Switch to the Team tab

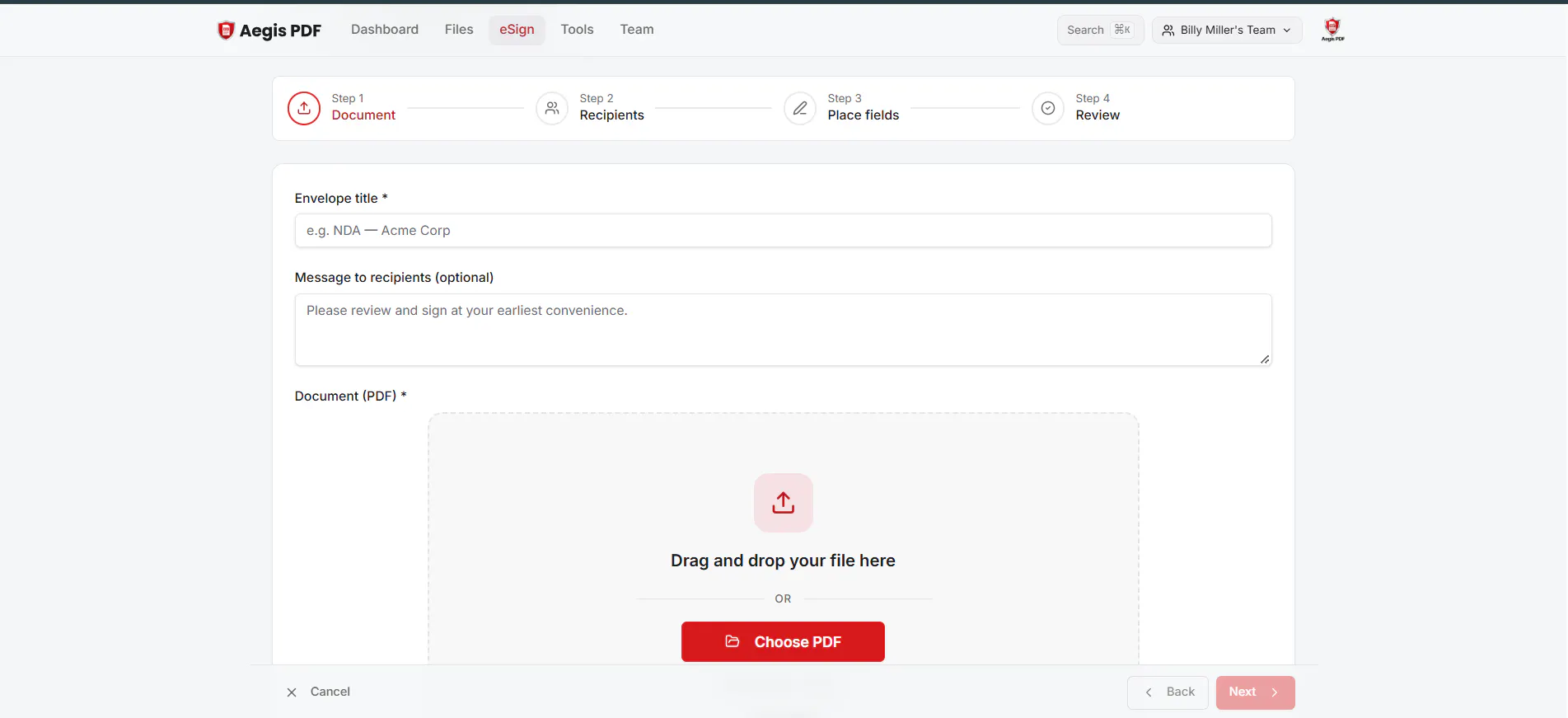tap(637, 30)
